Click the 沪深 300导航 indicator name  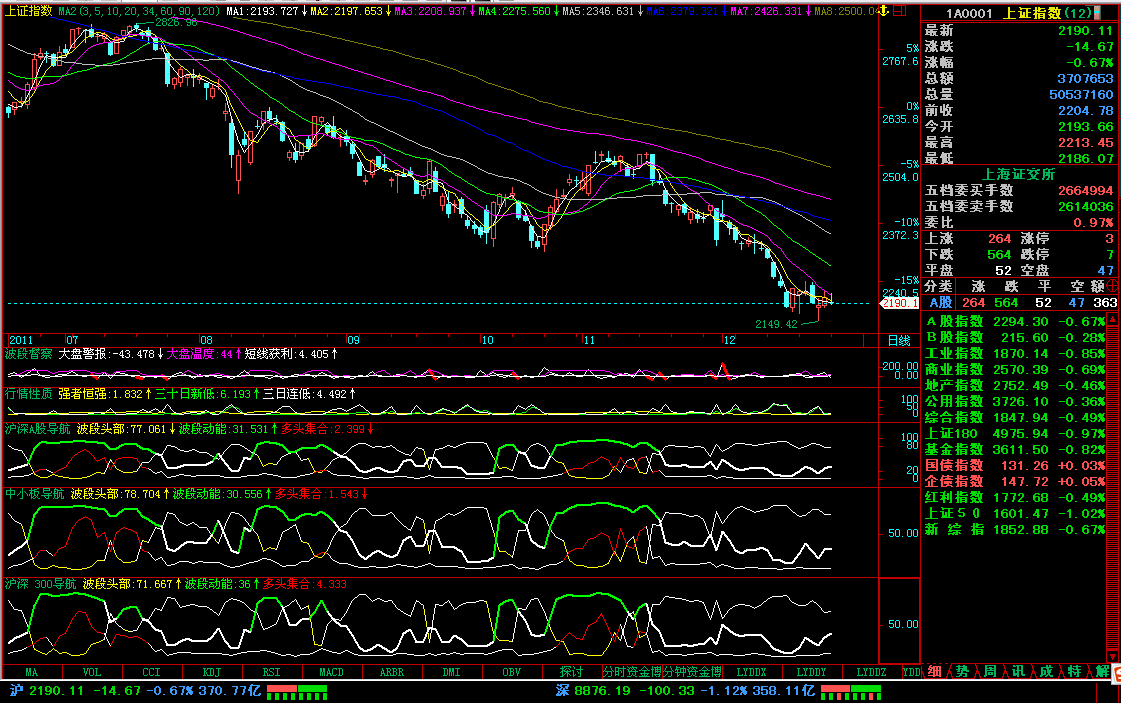coord(41,584)
